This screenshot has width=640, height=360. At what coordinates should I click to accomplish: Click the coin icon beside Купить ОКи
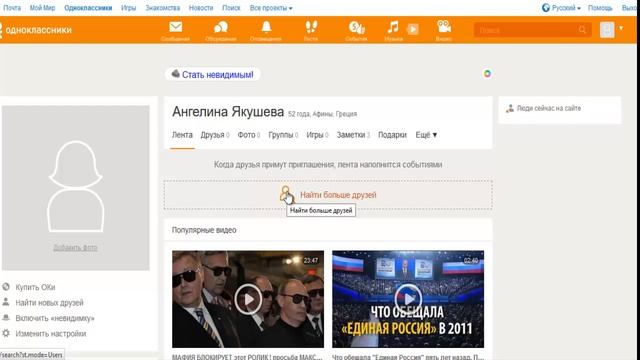[6, 287]
